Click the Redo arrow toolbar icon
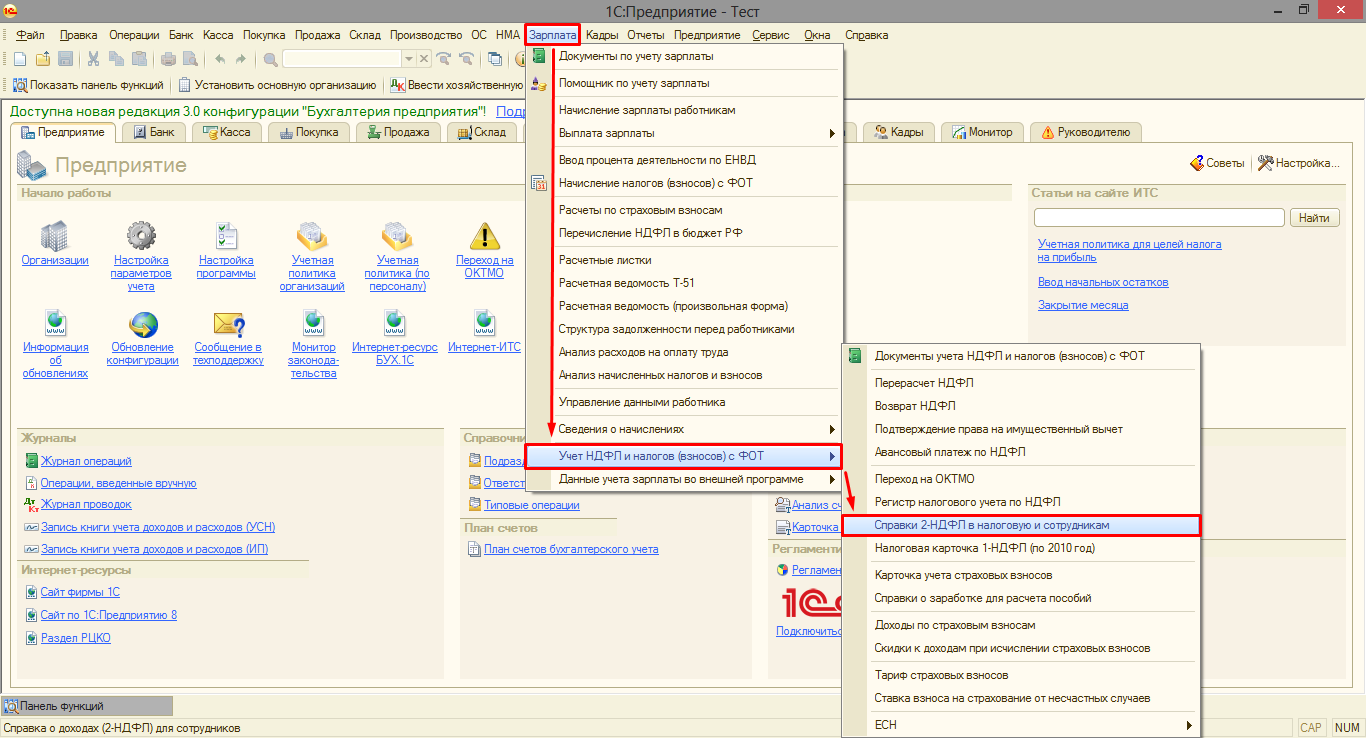 click(x=241, y=59)
